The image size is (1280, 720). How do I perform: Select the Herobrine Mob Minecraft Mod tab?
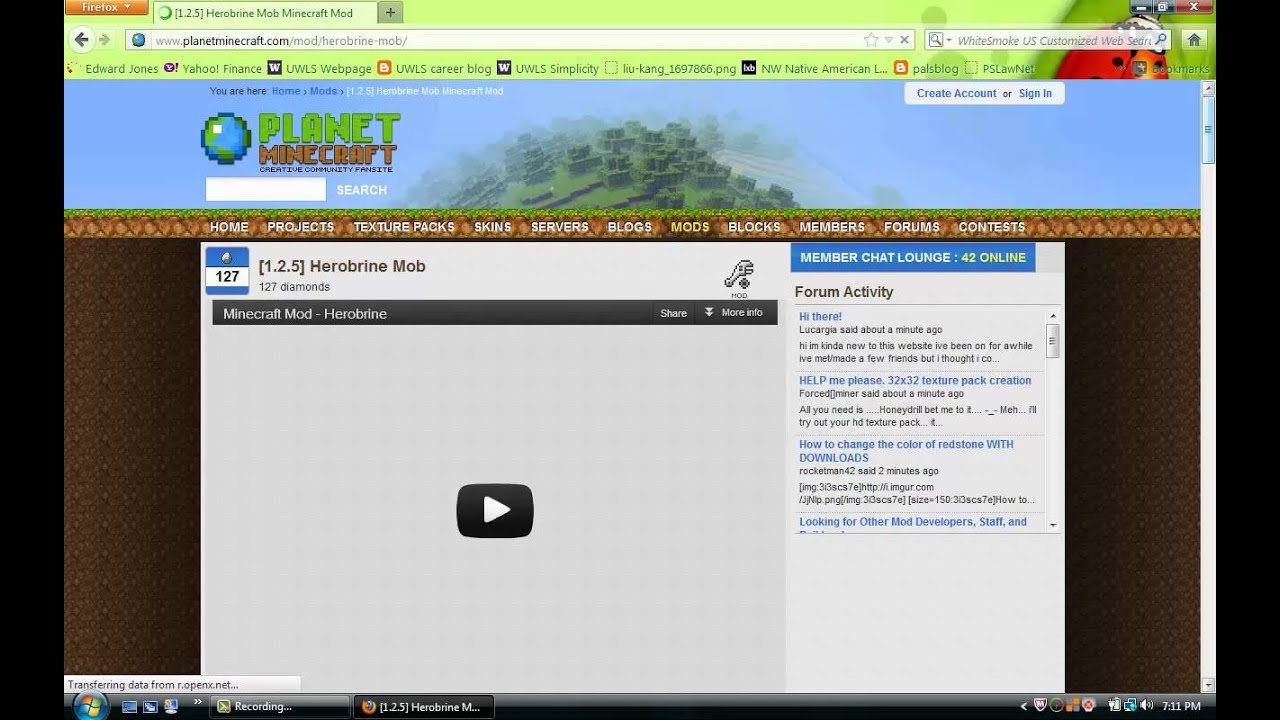click(x=264, y=13)
